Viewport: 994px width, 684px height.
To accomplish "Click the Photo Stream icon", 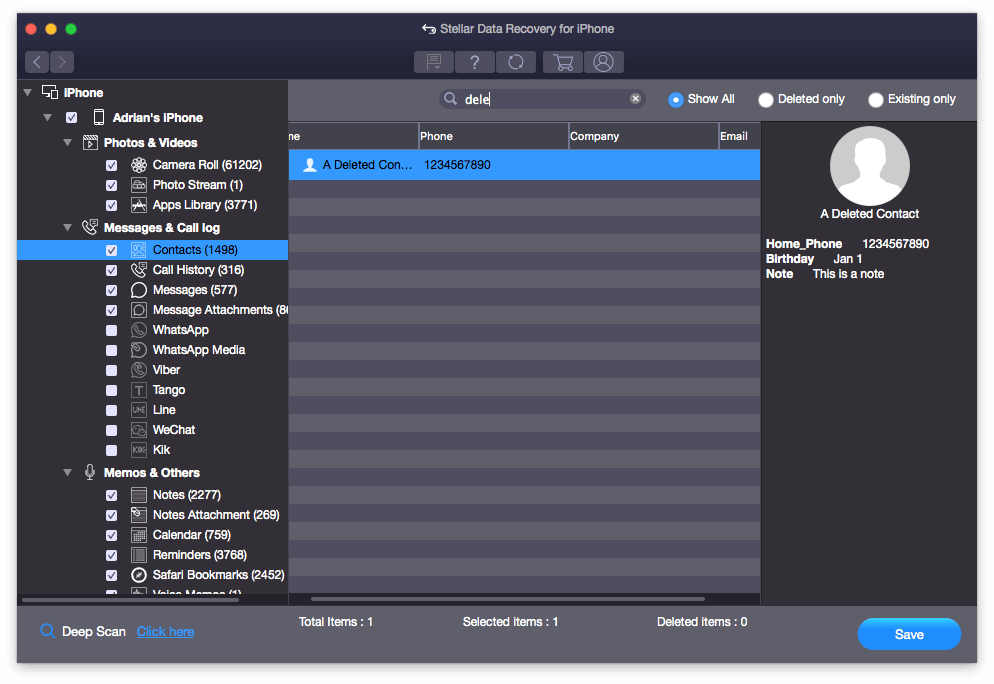I will point(139,185).
